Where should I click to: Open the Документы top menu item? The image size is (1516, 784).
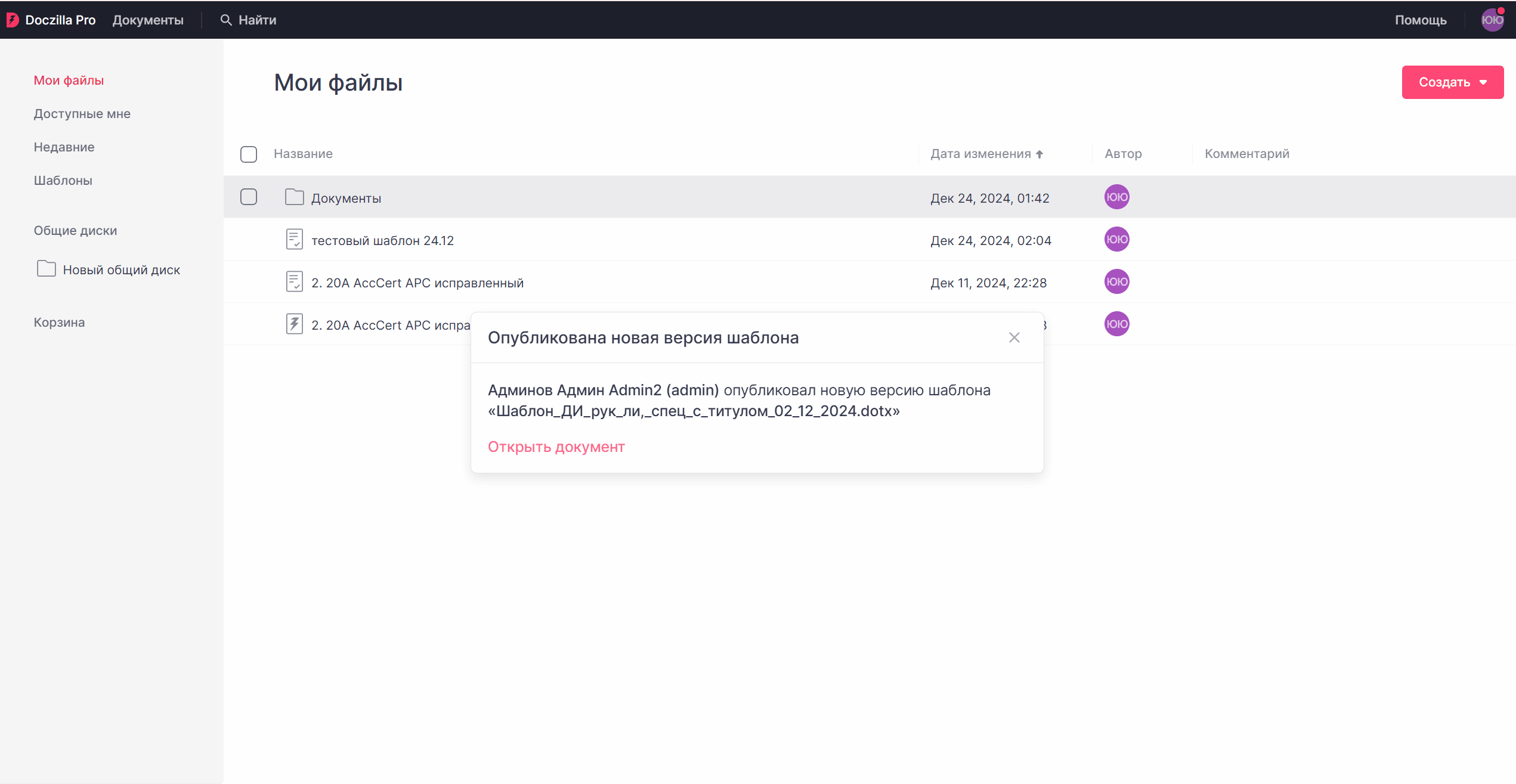tap(148, 20)
